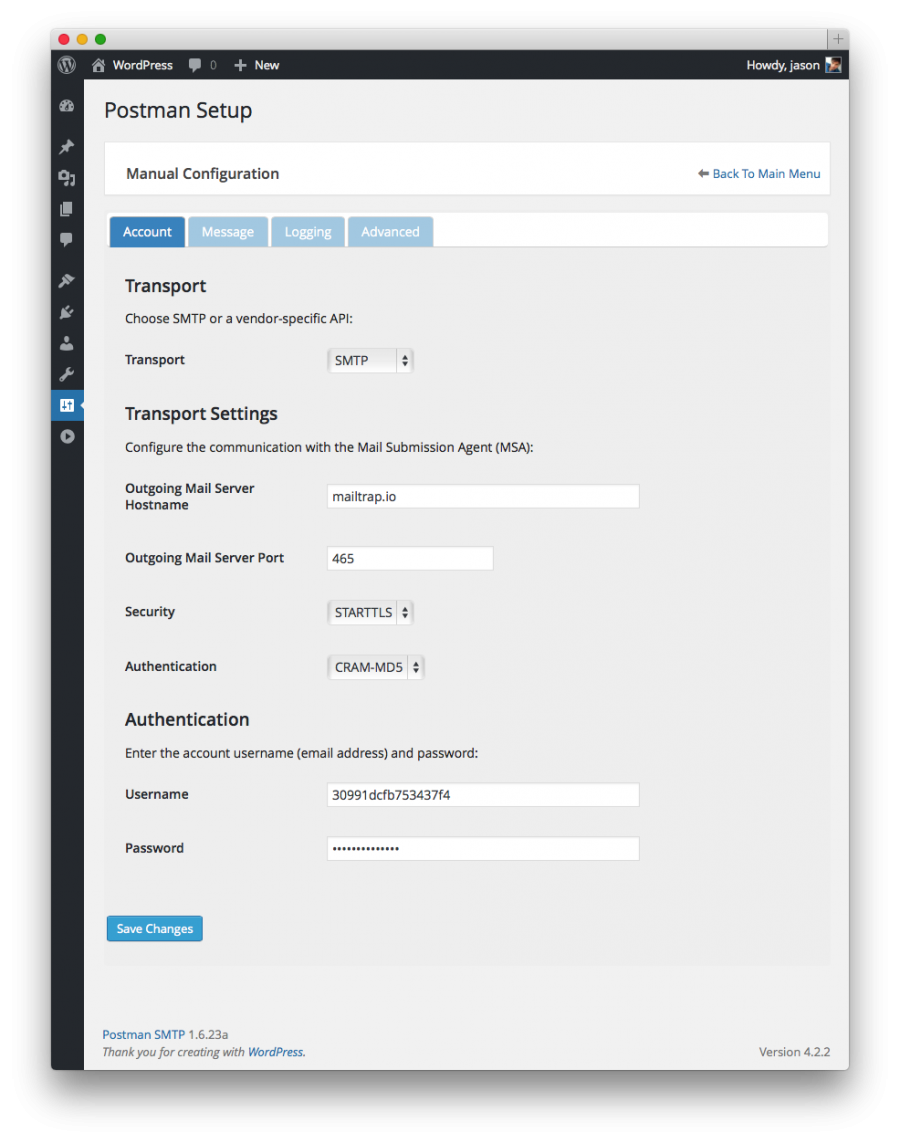900x1143 pixels.
Task: Open the Postman SMTP footer link
Action: pyautogui.click(x=143, y=1034)
